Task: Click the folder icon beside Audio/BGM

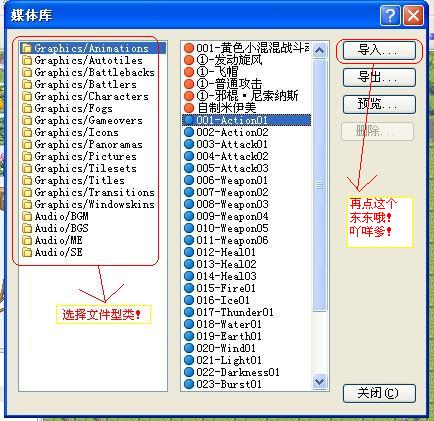Action: [26, 216]
